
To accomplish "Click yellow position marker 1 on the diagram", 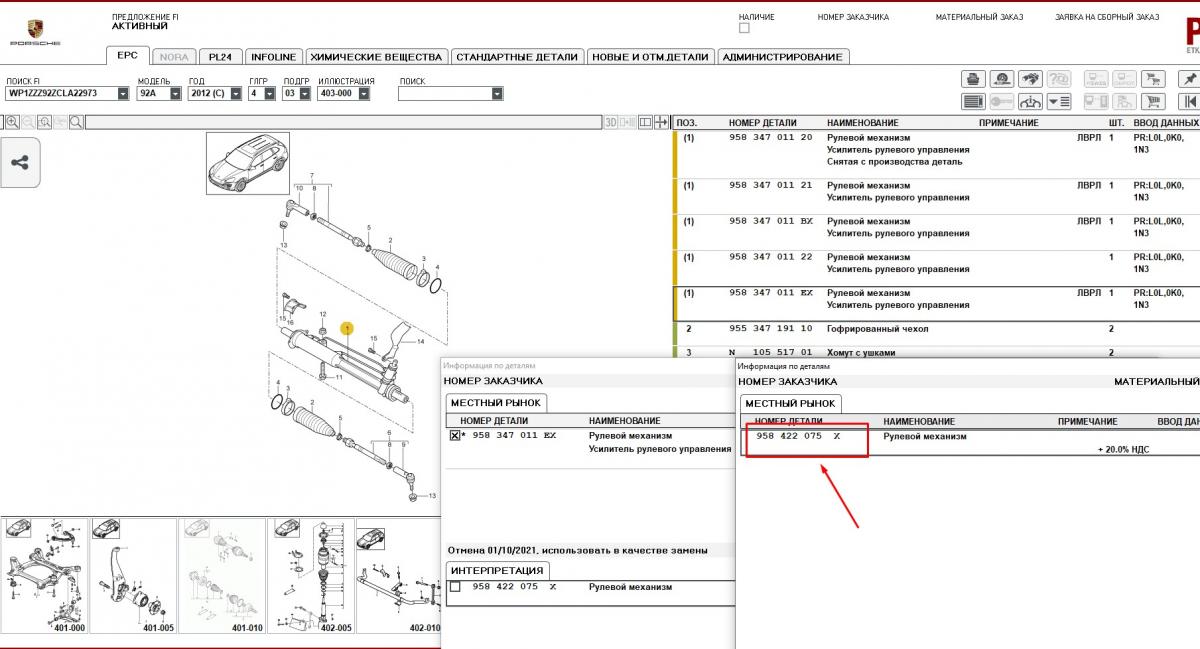I will tap(346, 328).
